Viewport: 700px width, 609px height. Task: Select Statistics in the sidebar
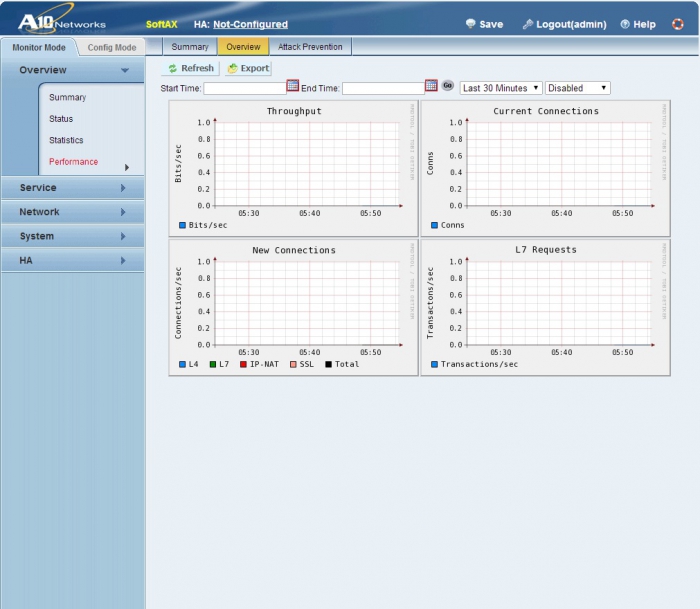[66, 140]
